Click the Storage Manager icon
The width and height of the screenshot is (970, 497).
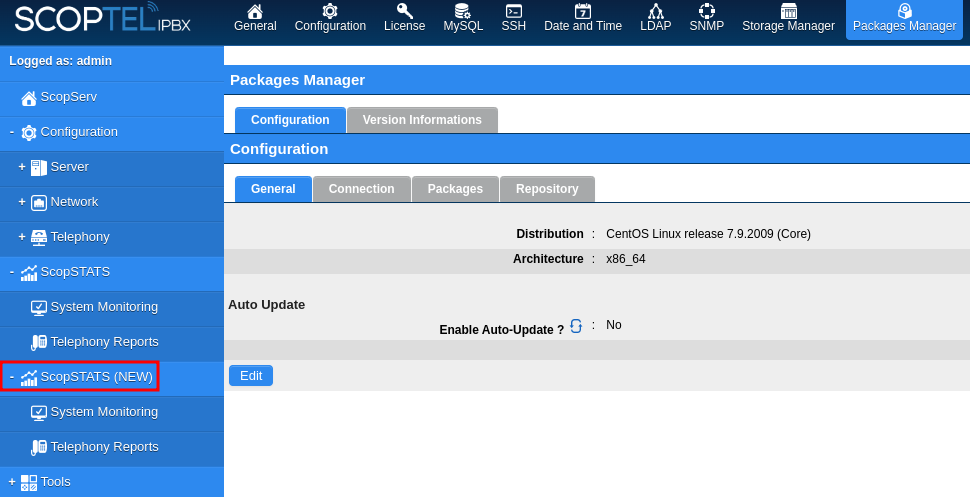789,11
